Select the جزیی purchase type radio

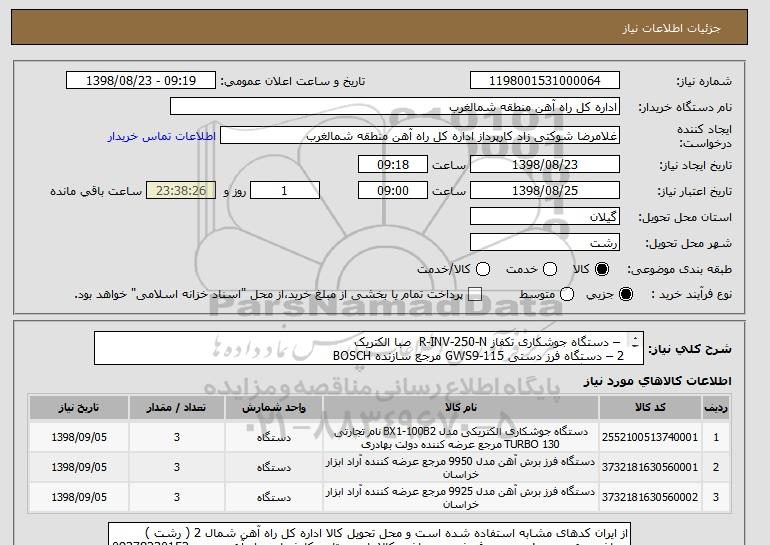[626, 294]
